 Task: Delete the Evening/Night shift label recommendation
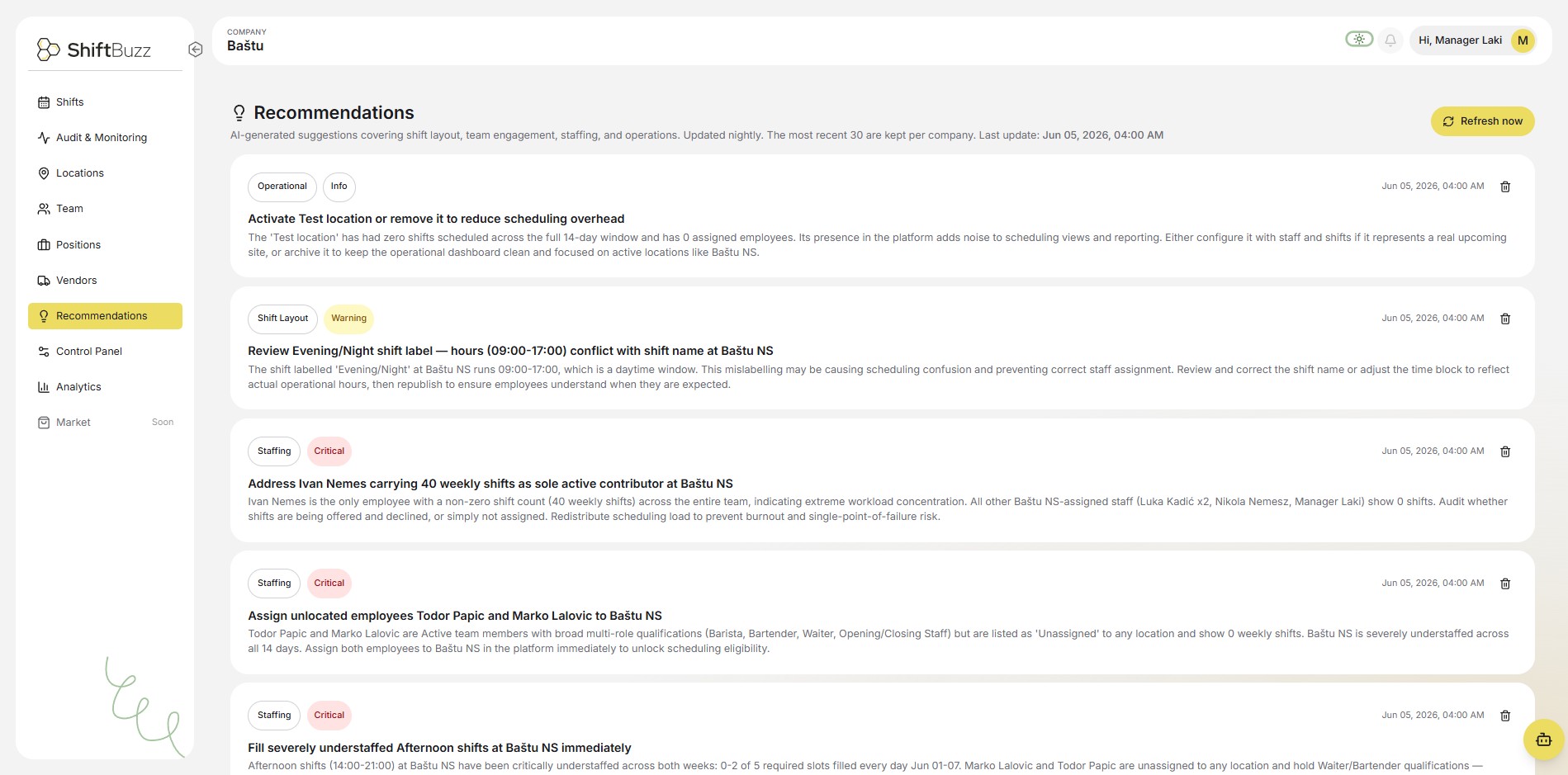click(x=1505, y=319)
